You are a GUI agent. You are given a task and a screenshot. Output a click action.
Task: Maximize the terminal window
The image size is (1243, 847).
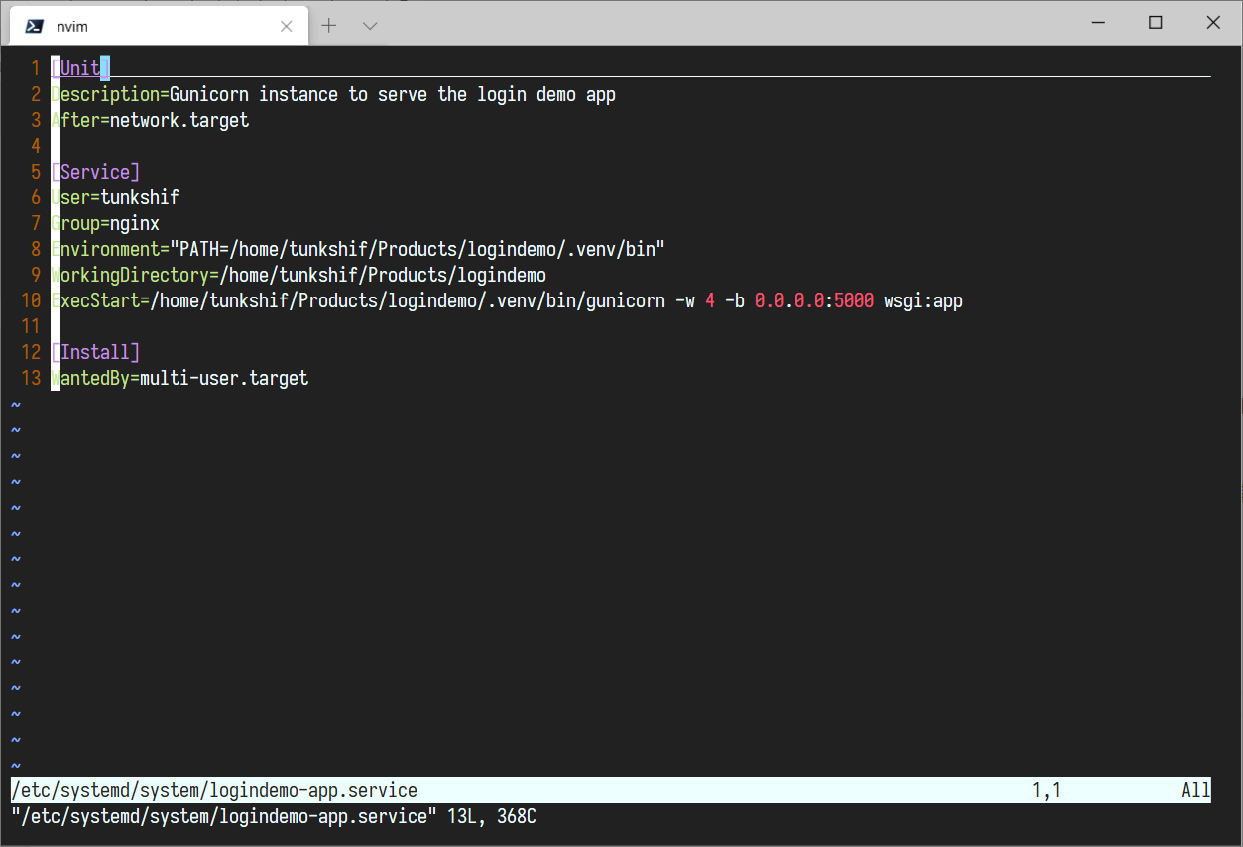(1156, 22)
